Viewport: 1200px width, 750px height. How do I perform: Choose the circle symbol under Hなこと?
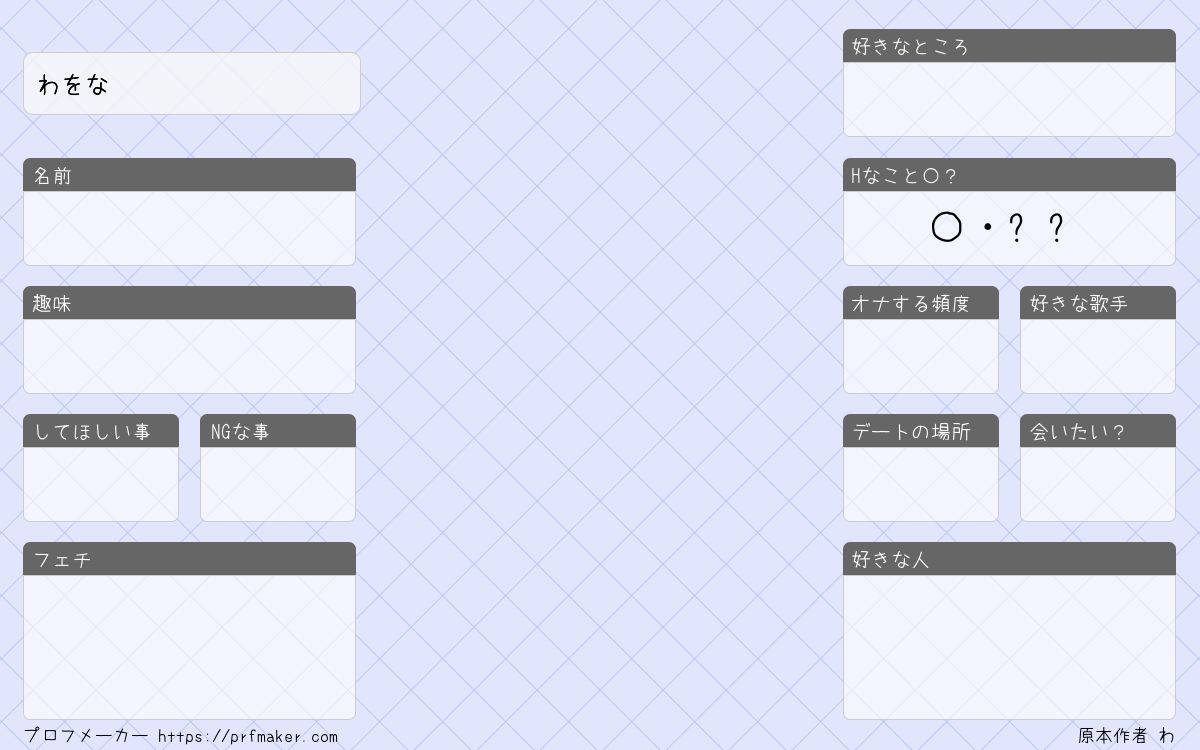(x=946, y=228)
